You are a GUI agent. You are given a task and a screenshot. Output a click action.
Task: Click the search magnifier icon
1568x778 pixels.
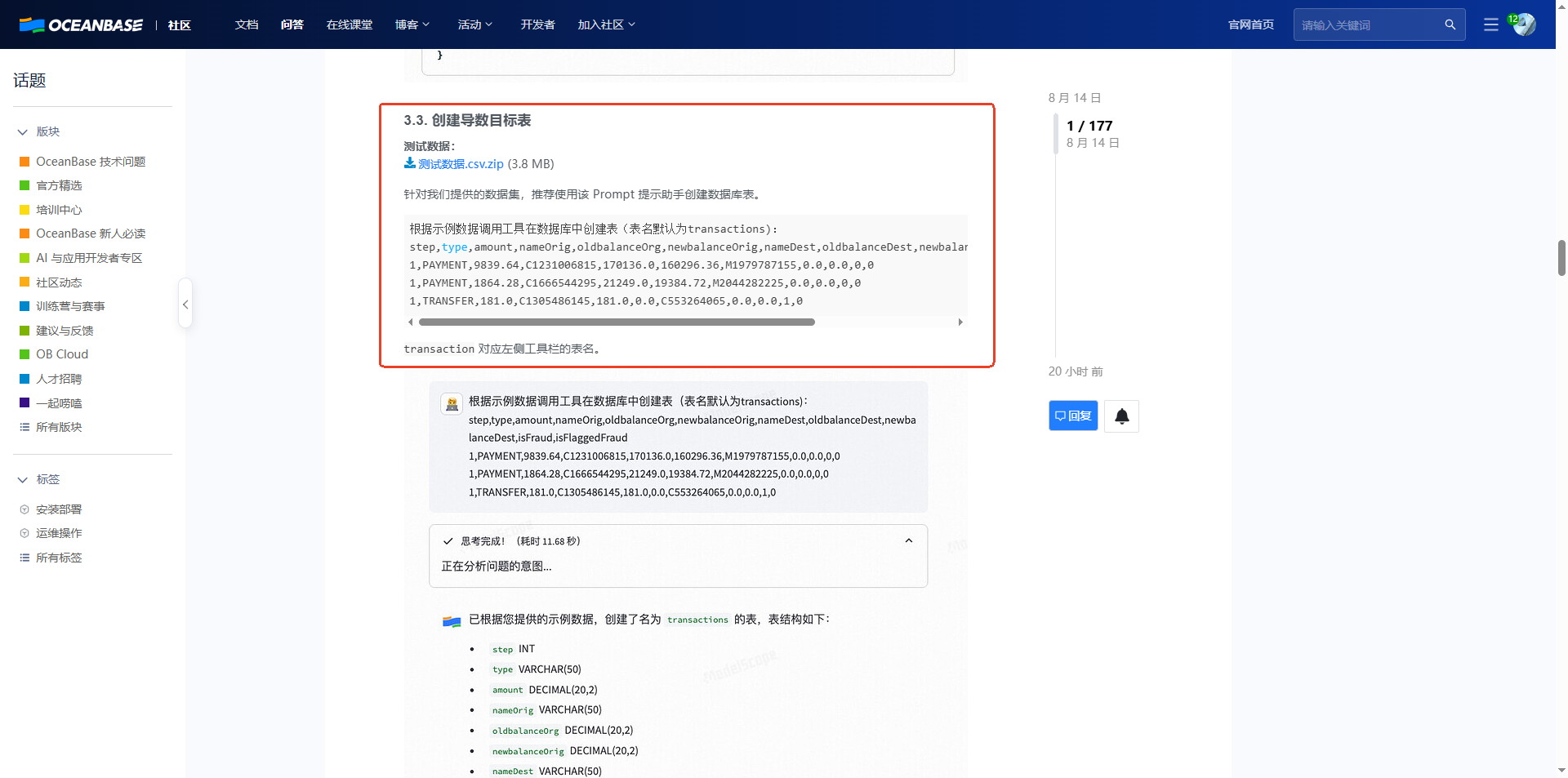pos(1450,24)
